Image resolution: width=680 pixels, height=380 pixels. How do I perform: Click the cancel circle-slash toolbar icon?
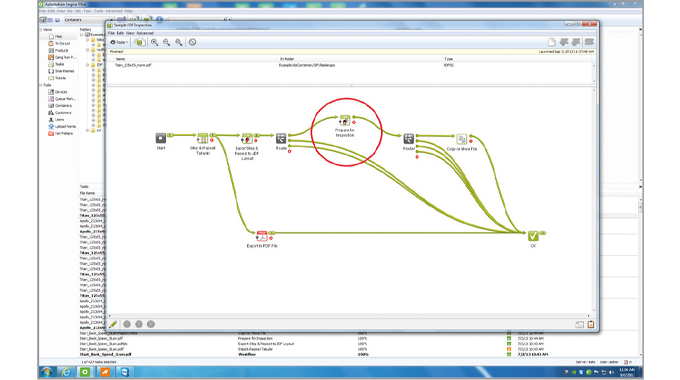193,42
